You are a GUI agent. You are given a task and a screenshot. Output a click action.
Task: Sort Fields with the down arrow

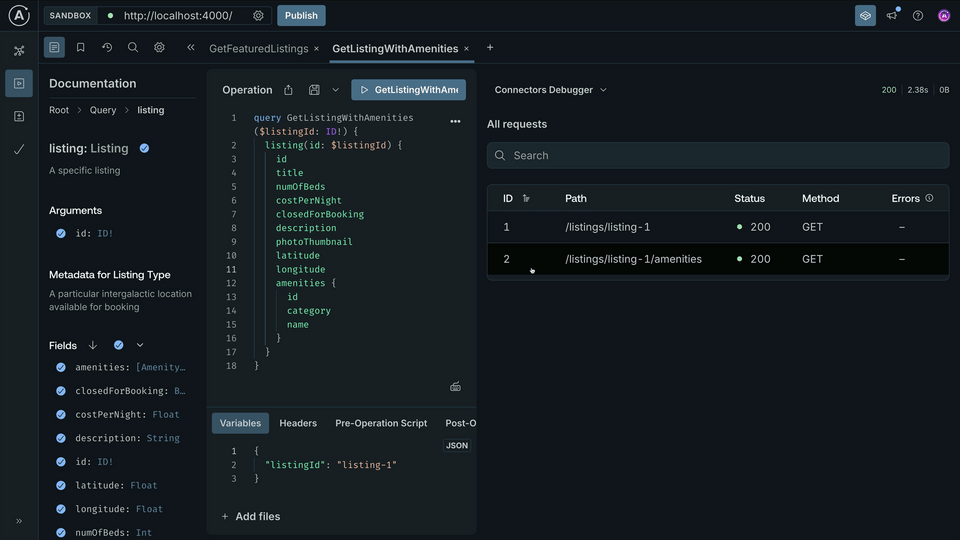click(93, 345)
